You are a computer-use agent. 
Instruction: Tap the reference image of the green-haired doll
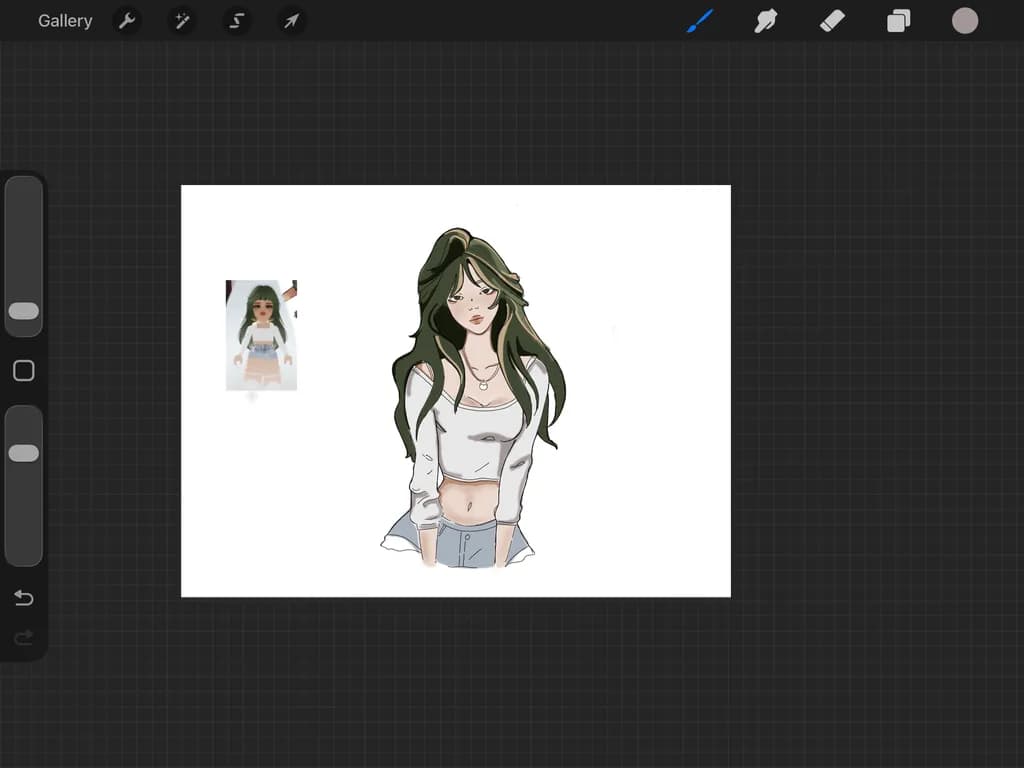tap(261, 335)
